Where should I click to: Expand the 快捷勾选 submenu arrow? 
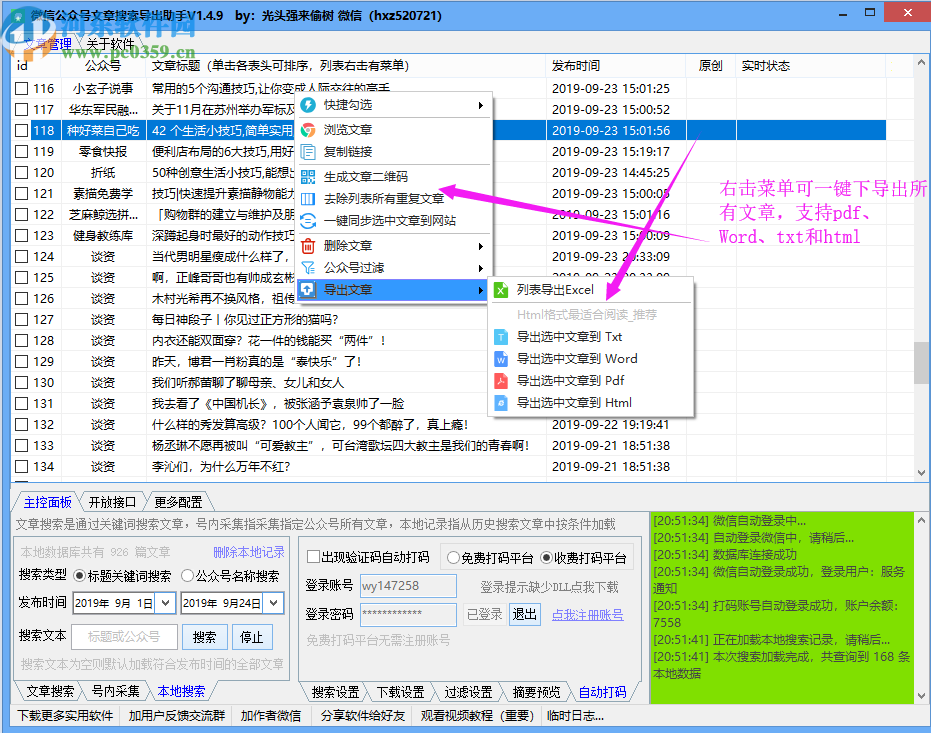pos(481,107)
